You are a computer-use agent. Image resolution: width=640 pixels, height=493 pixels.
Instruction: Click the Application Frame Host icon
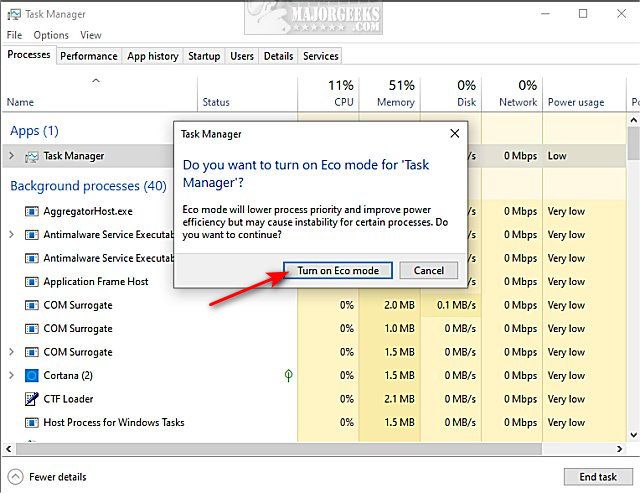(32, 282)
